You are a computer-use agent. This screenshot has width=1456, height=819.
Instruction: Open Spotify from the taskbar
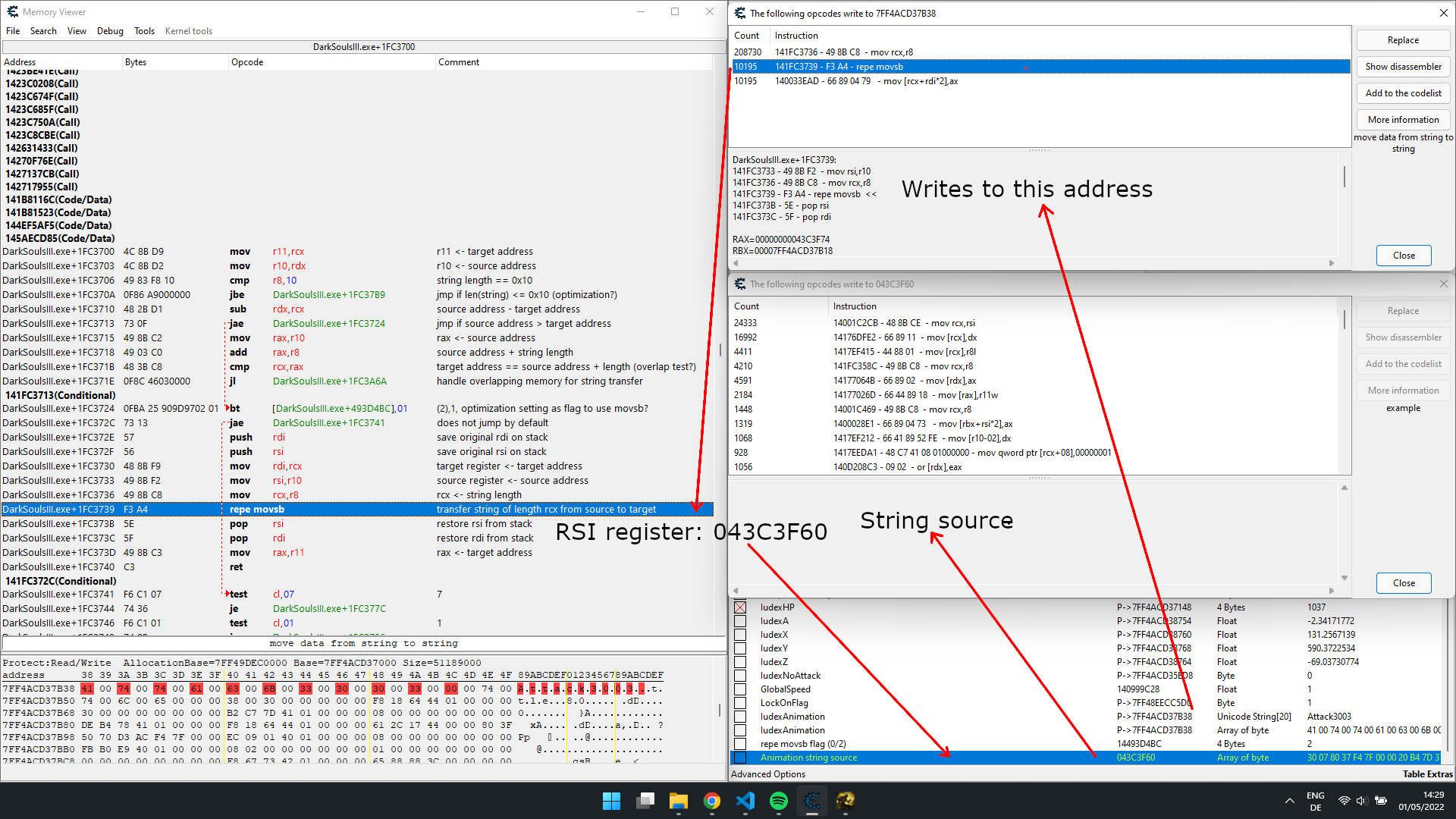(x=779, y=801)
